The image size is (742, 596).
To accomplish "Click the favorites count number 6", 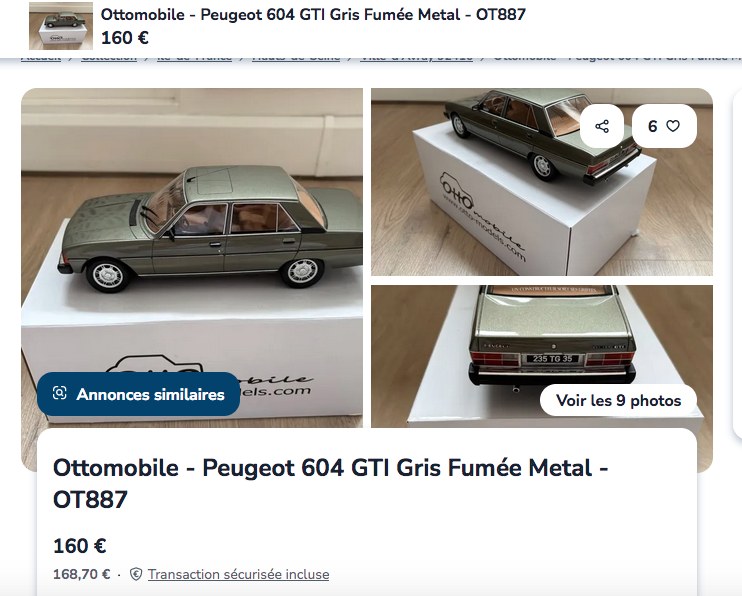I will [653, 126].
